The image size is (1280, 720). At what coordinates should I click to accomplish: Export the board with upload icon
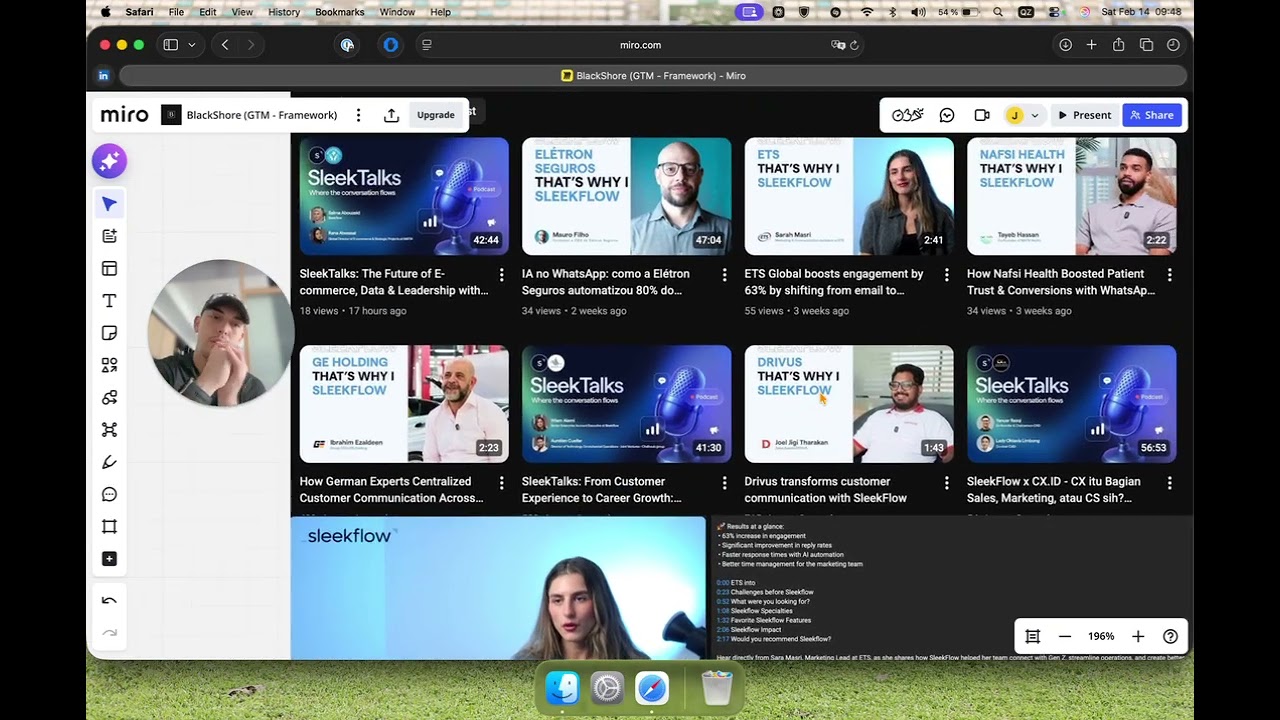pos(391,115)
